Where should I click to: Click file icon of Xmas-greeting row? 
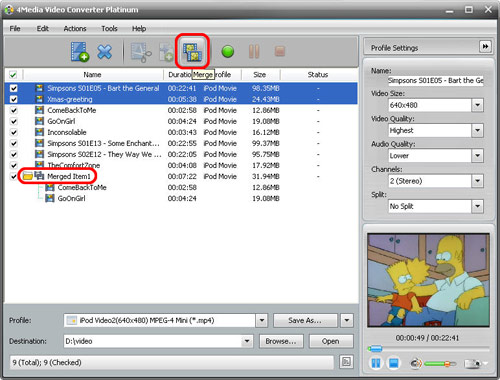pos(40,99)
